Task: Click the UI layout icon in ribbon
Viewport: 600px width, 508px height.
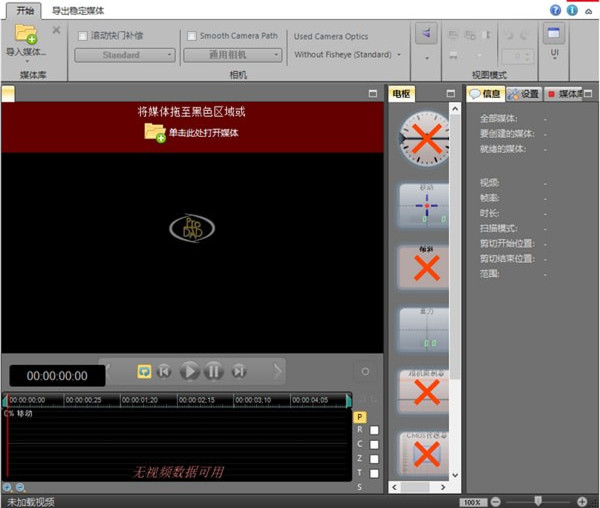Action: [553, 35]
